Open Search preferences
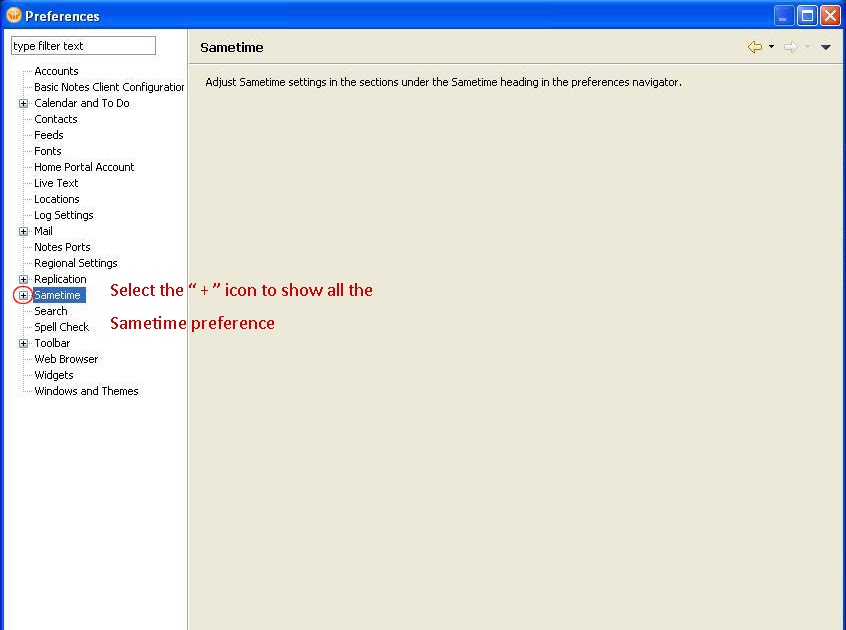The height and width of the screenshot is (630, 846). pos(51,311)
